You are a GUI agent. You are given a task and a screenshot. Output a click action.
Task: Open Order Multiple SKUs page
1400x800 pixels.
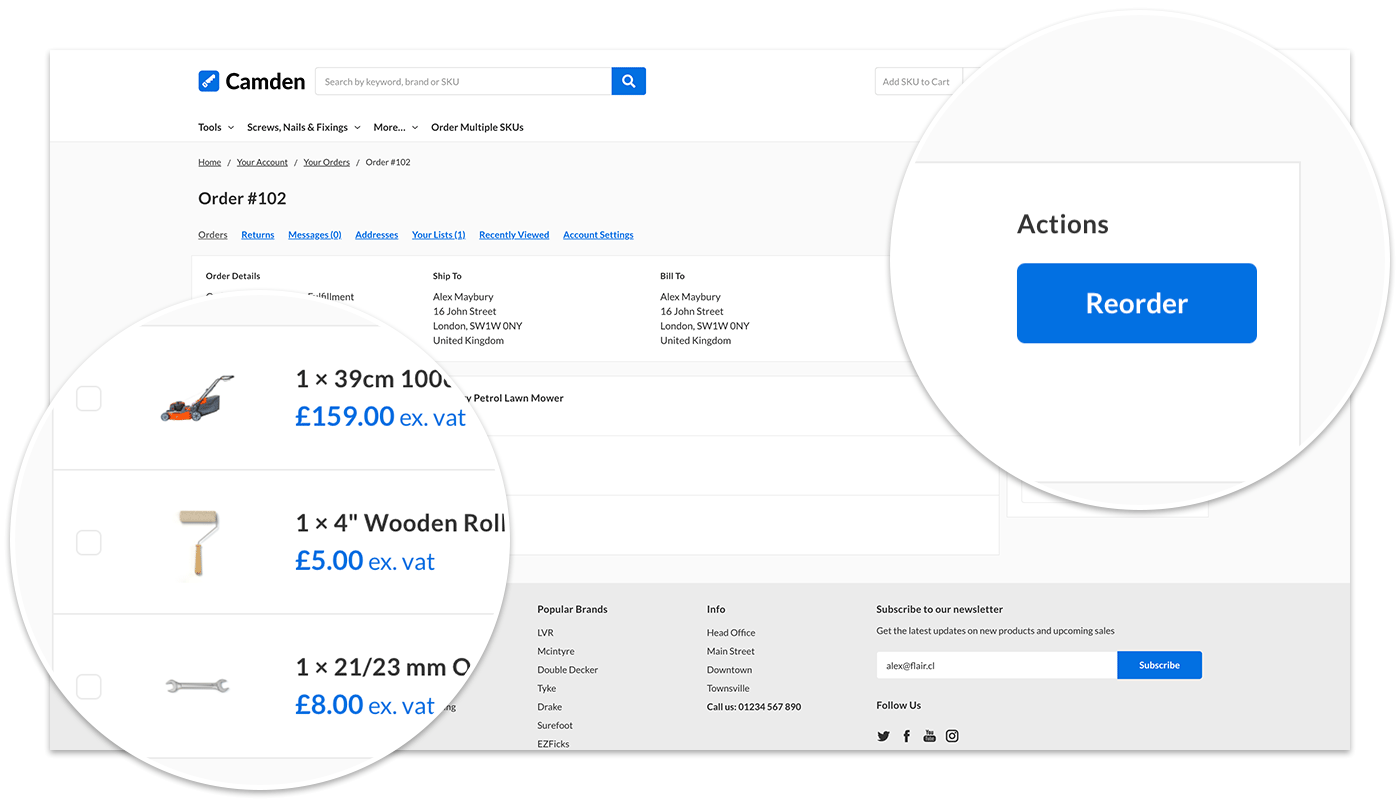click(x=477, y=127)
